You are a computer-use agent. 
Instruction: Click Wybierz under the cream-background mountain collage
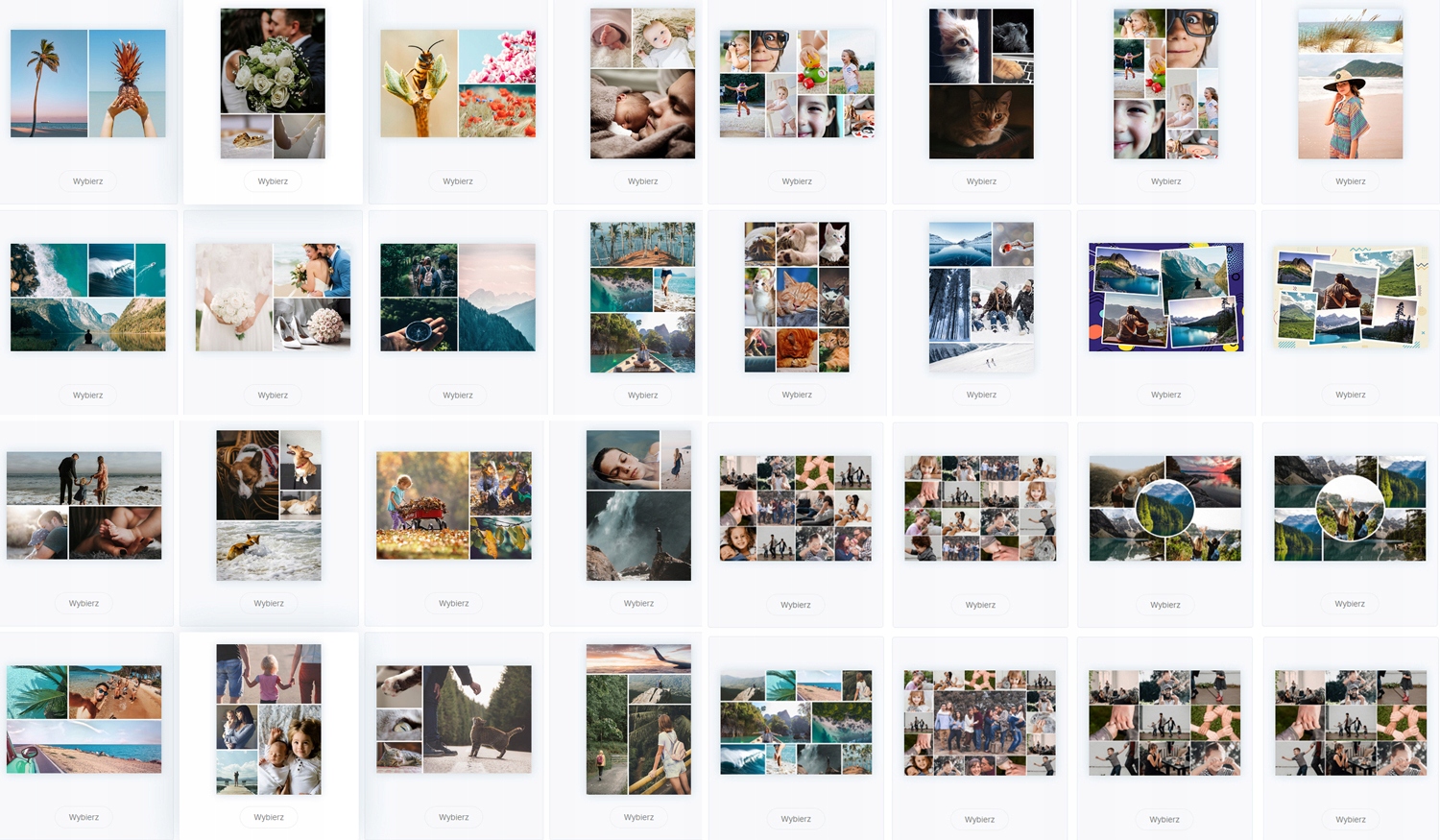pyautogui.click(x=1351, y=396)
